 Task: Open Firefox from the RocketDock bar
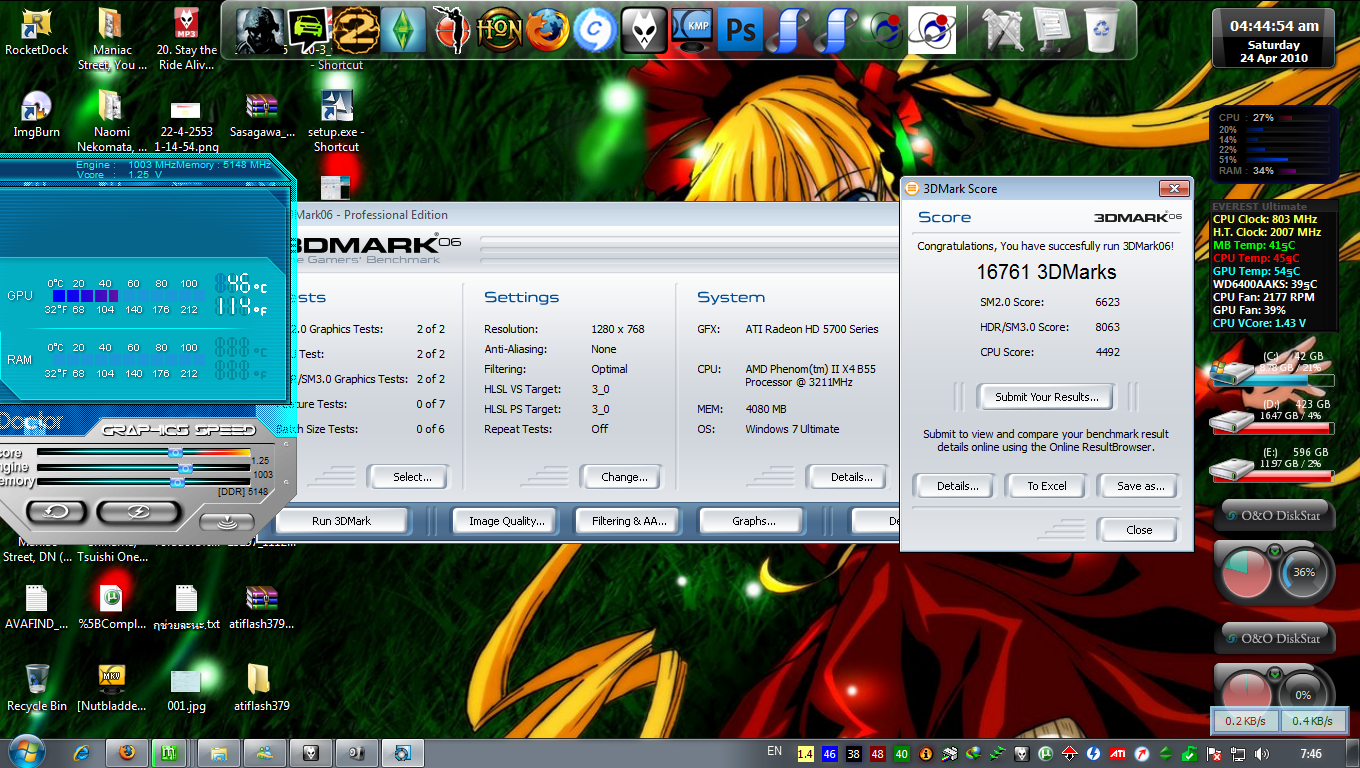tap(548, 29)
